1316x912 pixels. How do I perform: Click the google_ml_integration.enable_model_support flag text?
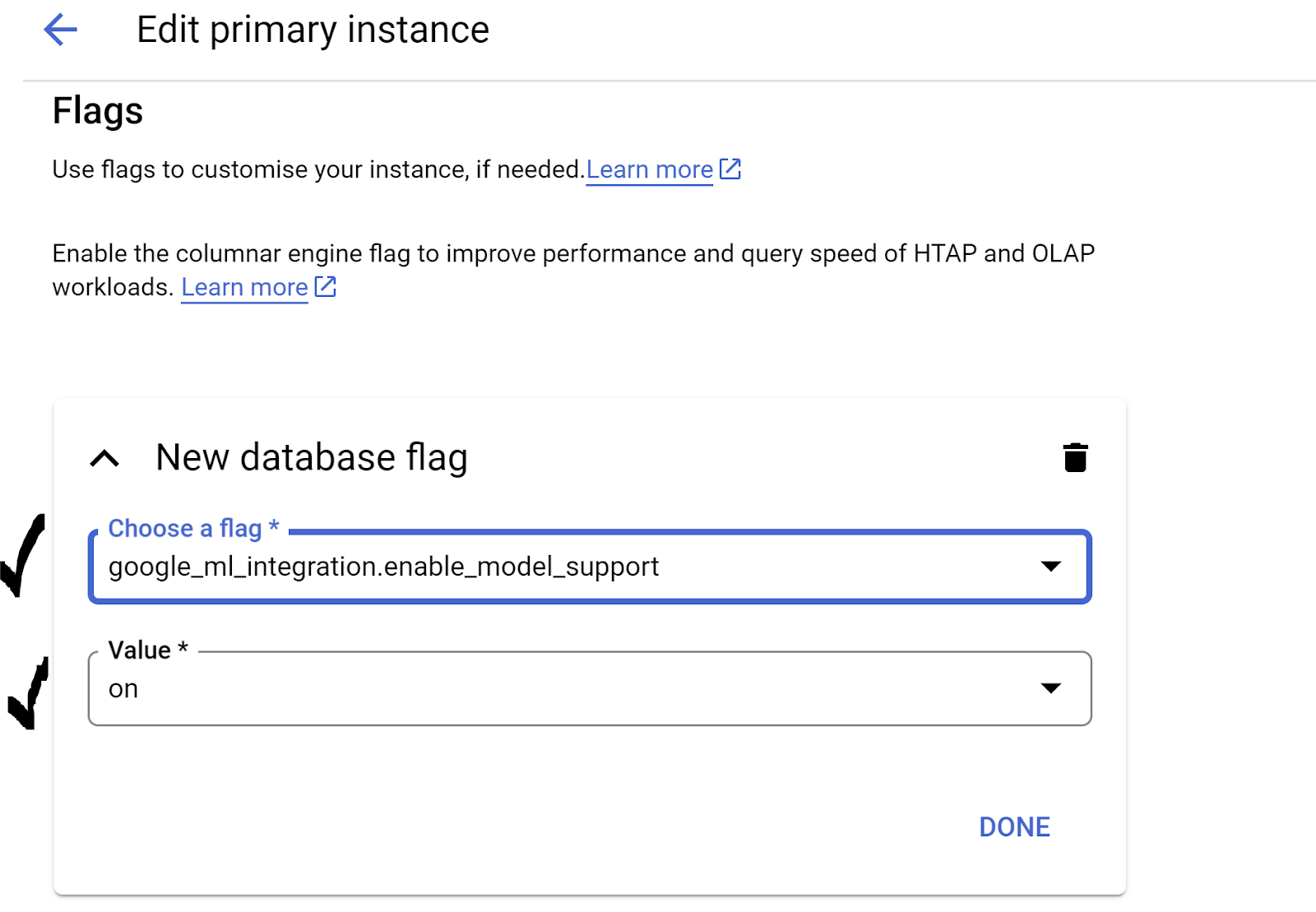coord(383,567)
